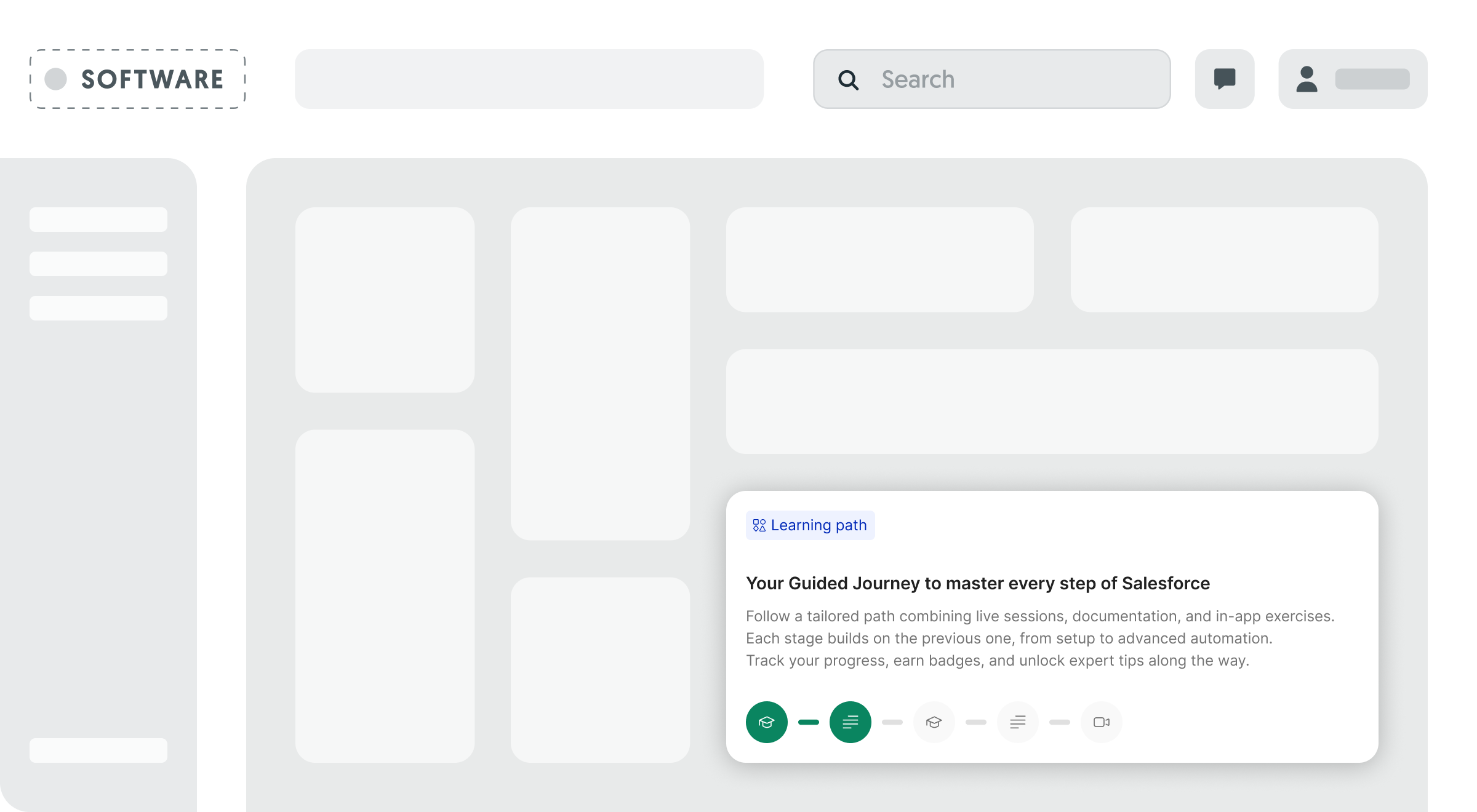Select the first sidebar menu placeholder
This screenshot has height=812, width=1477.
click(98, 220)
